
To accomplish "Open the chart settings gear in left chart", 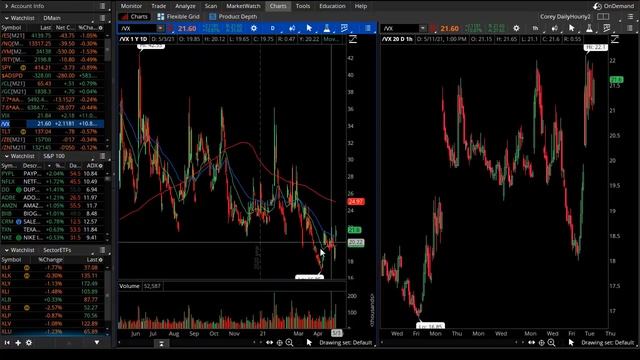I will 254,28.
